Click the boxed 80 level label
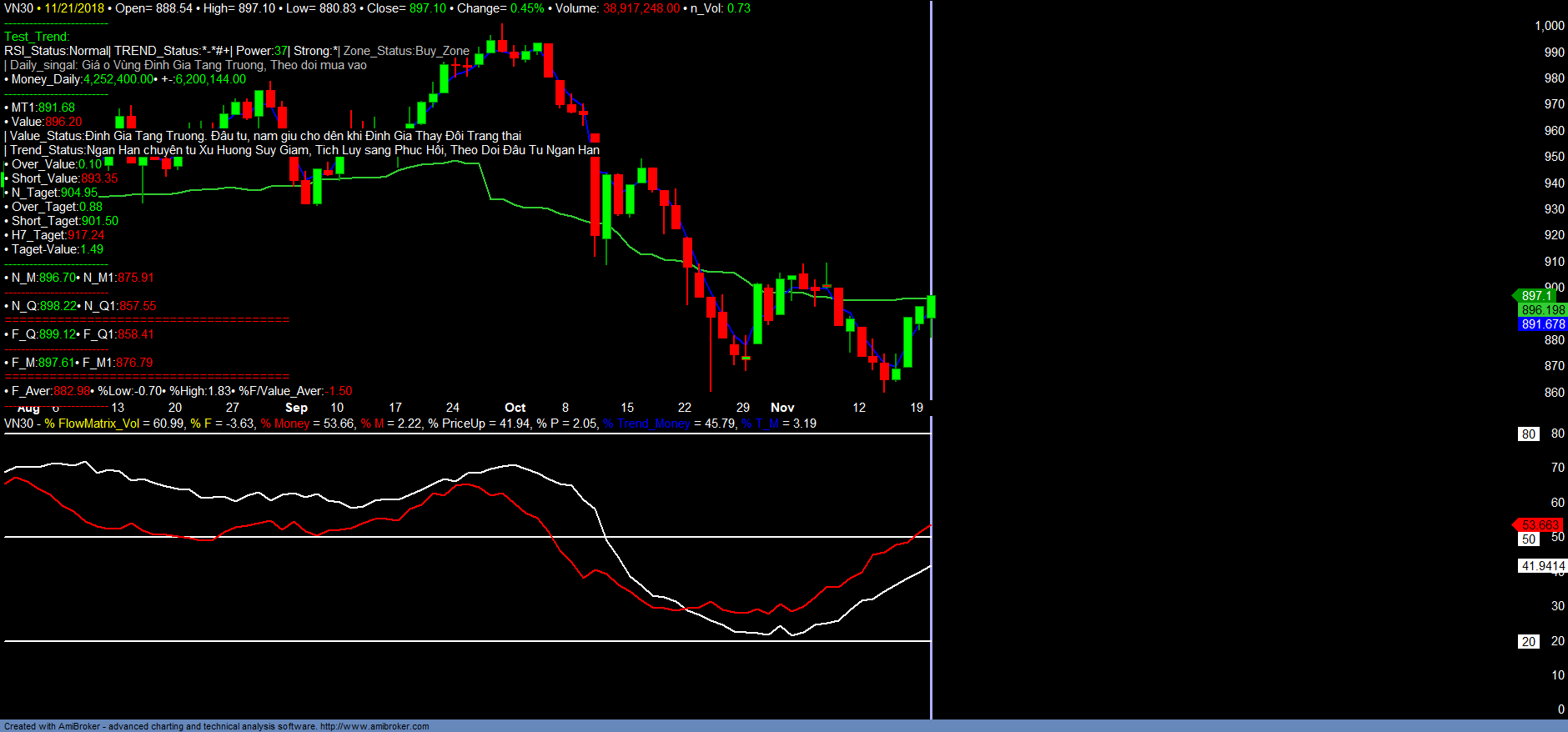The height and width of the screenshot is (732, 1568). [1528, 434]
